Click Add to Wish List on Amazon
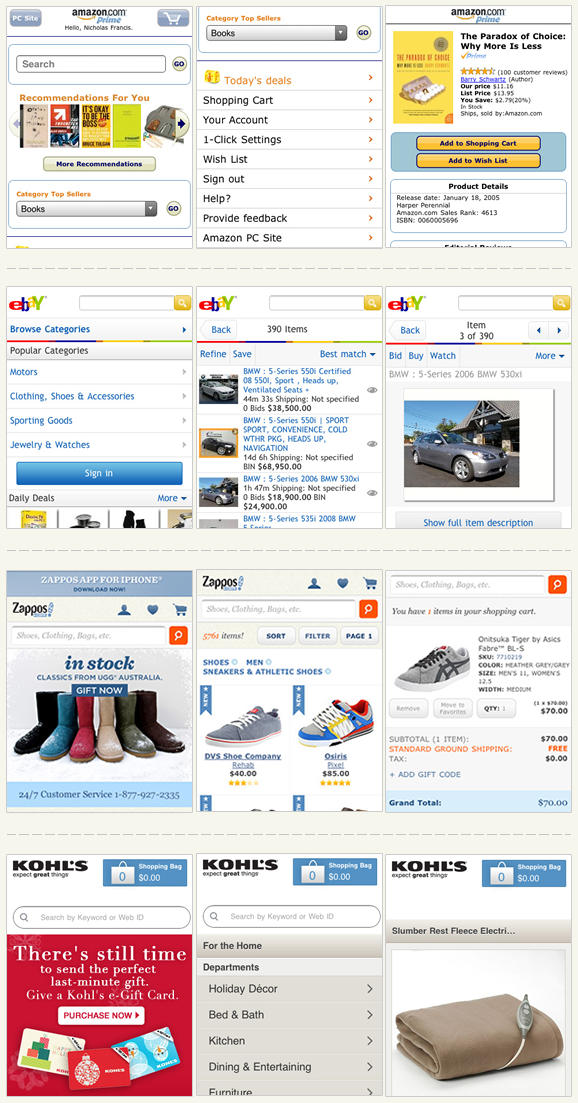The image size is (578, 1103). pos(478,160)
